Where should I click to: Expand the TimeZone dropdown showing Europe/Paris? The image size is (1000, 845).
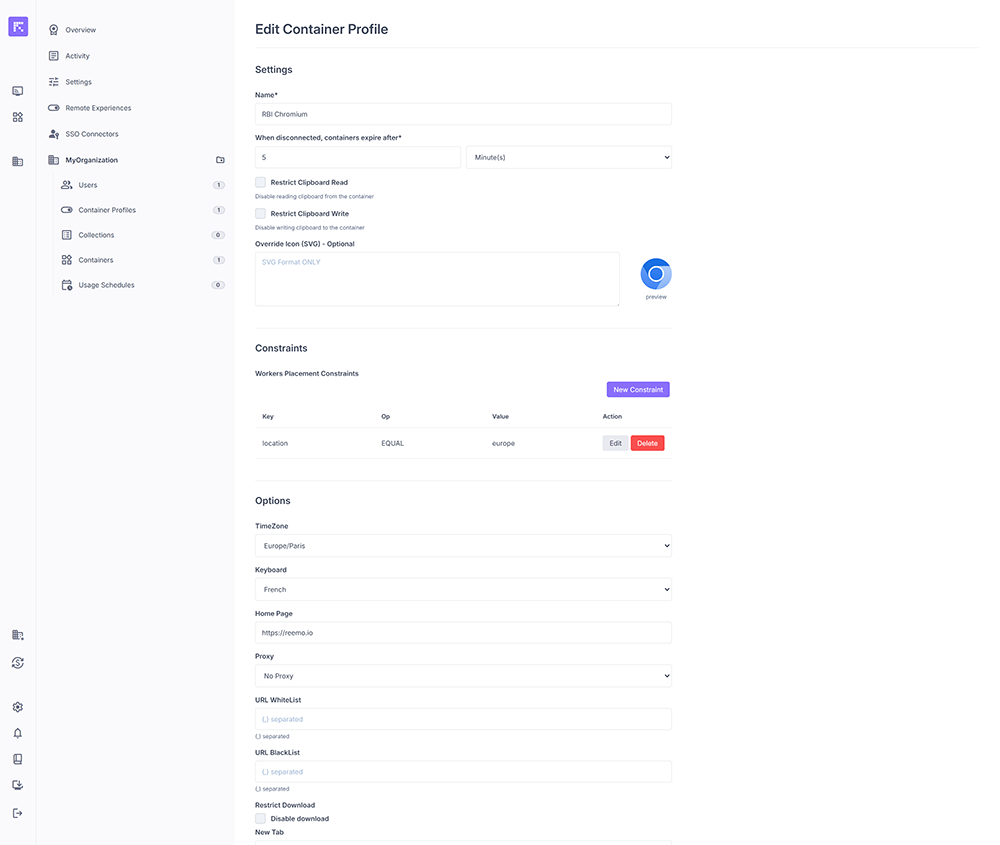click(463, 546)
